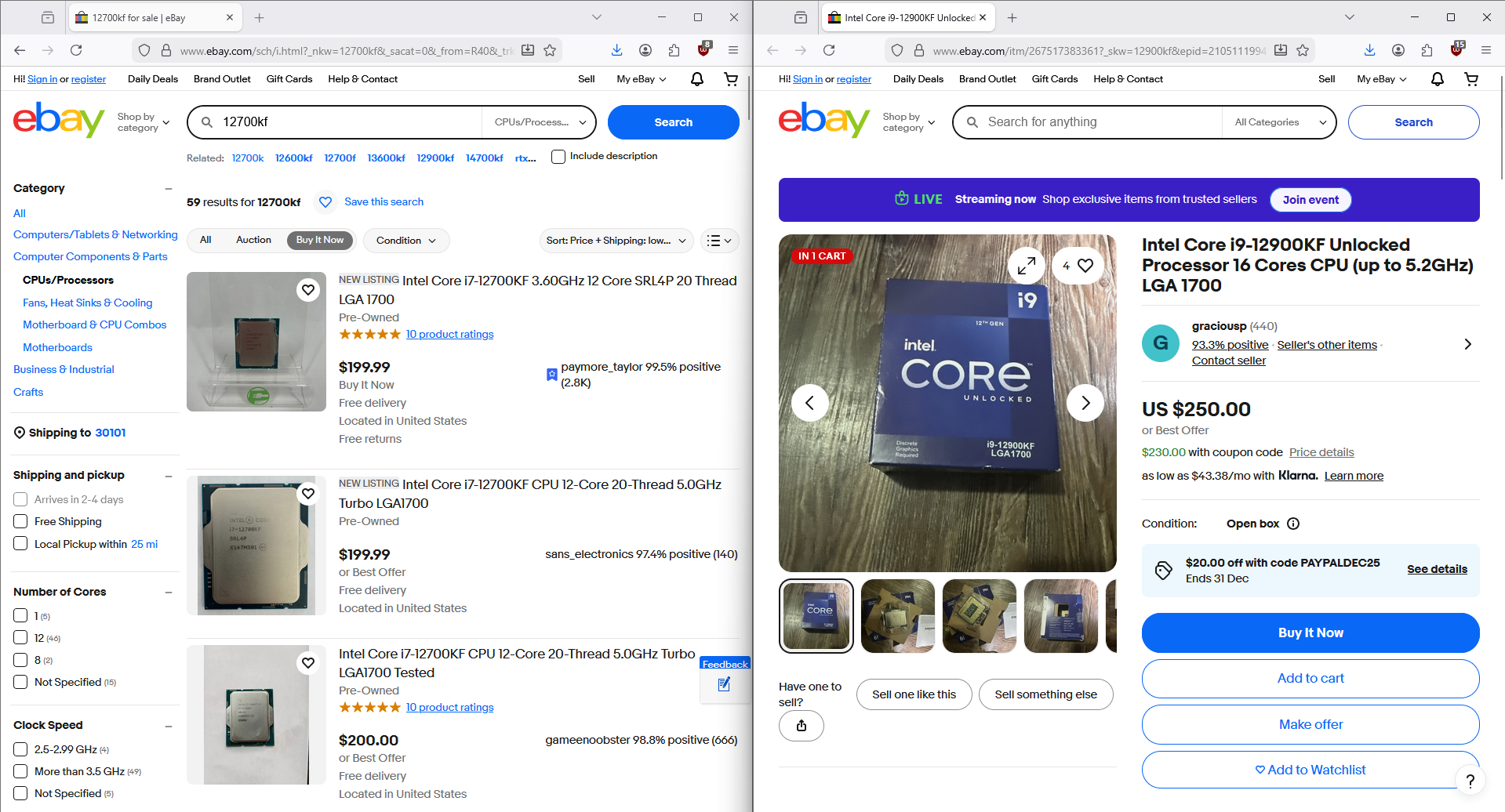1505x812 pixels.
Task: Open Condition info icon beside Open box
Action: pyautogui.click(x=1293, y=524)
